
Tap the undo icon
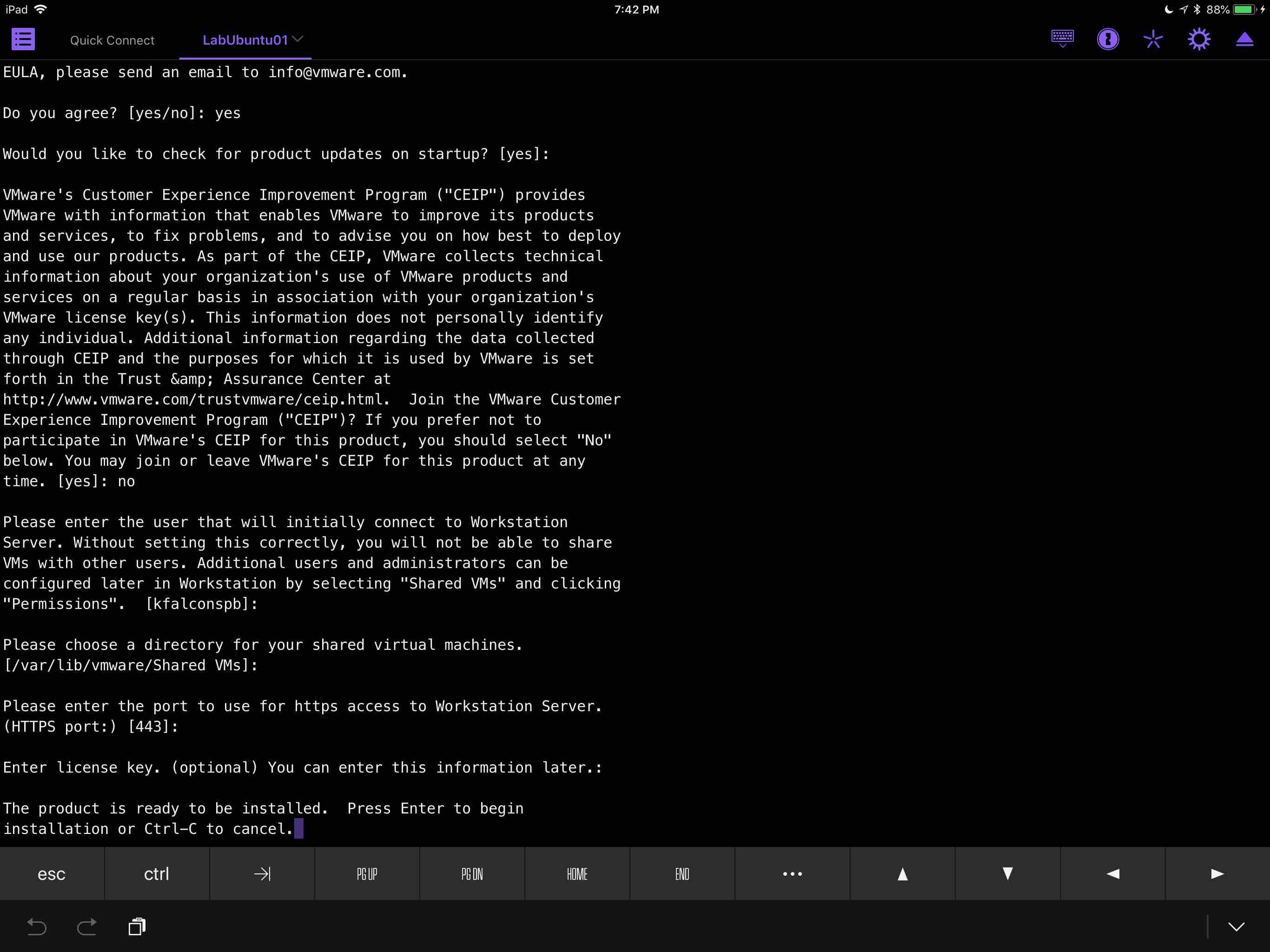37,926
